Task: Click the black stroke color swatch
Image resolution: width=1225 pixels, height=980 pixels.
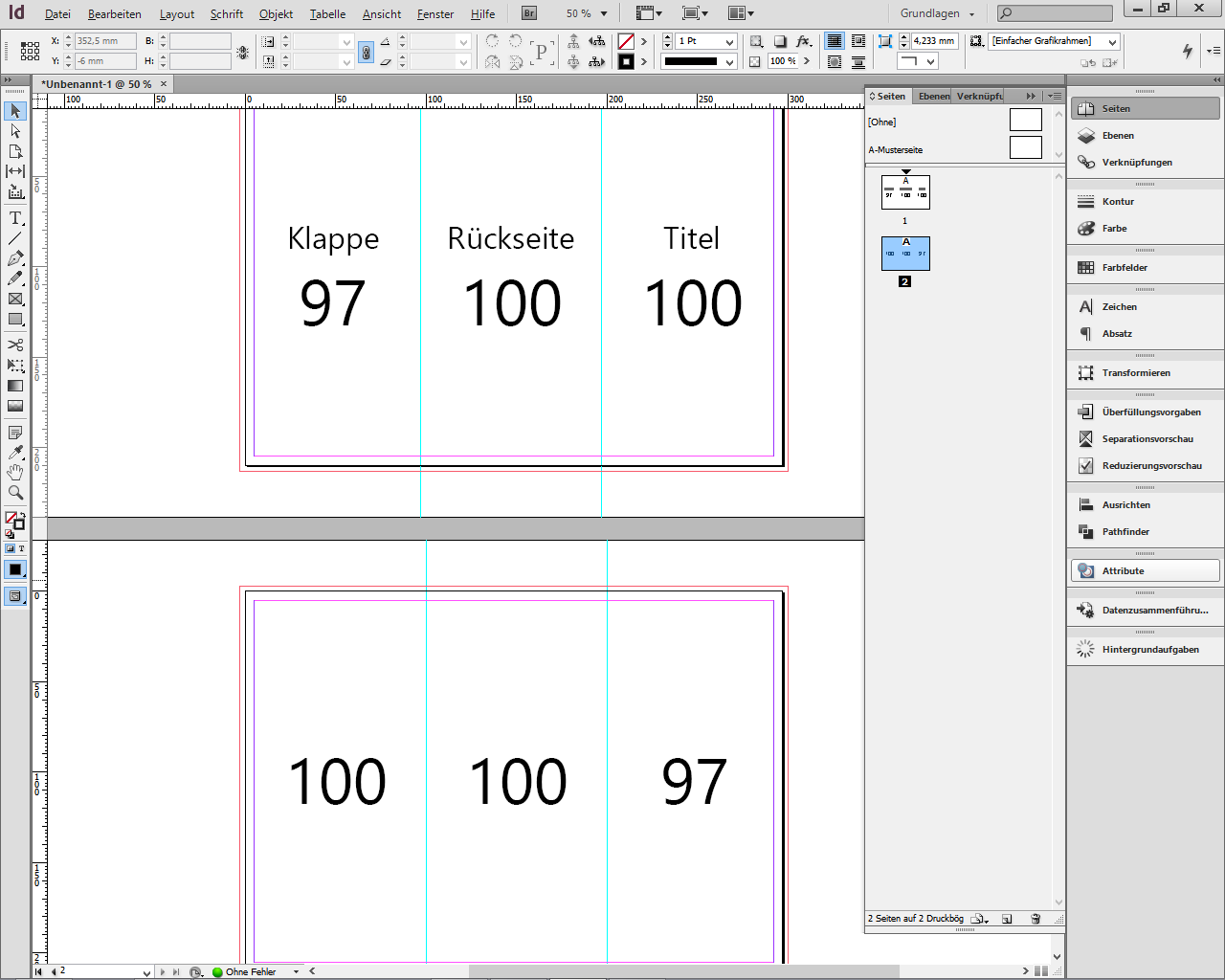Action: coord(626,61)
